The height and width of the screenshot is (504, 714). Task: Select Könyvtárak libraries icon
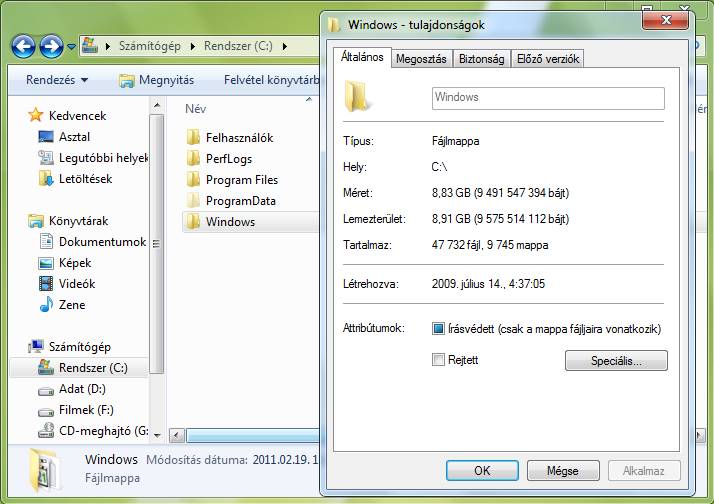point(36,221)
